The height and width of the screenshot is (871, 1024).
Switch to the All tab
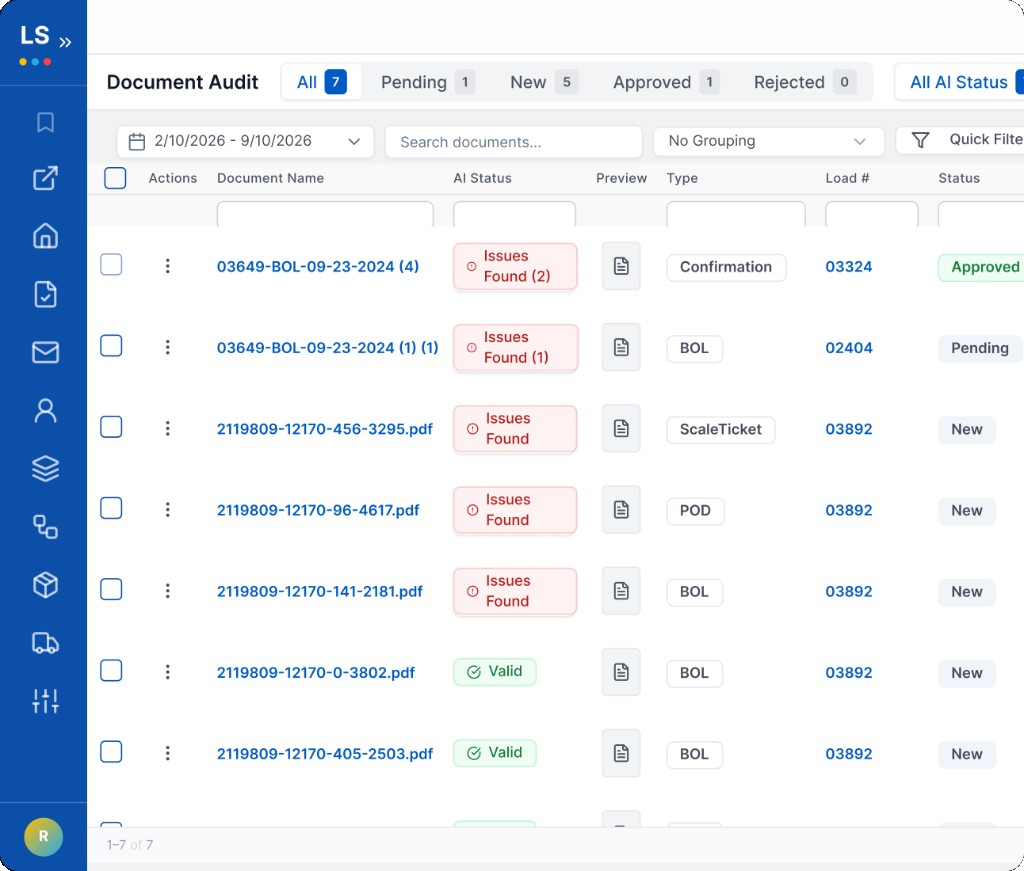pos(321,82)
